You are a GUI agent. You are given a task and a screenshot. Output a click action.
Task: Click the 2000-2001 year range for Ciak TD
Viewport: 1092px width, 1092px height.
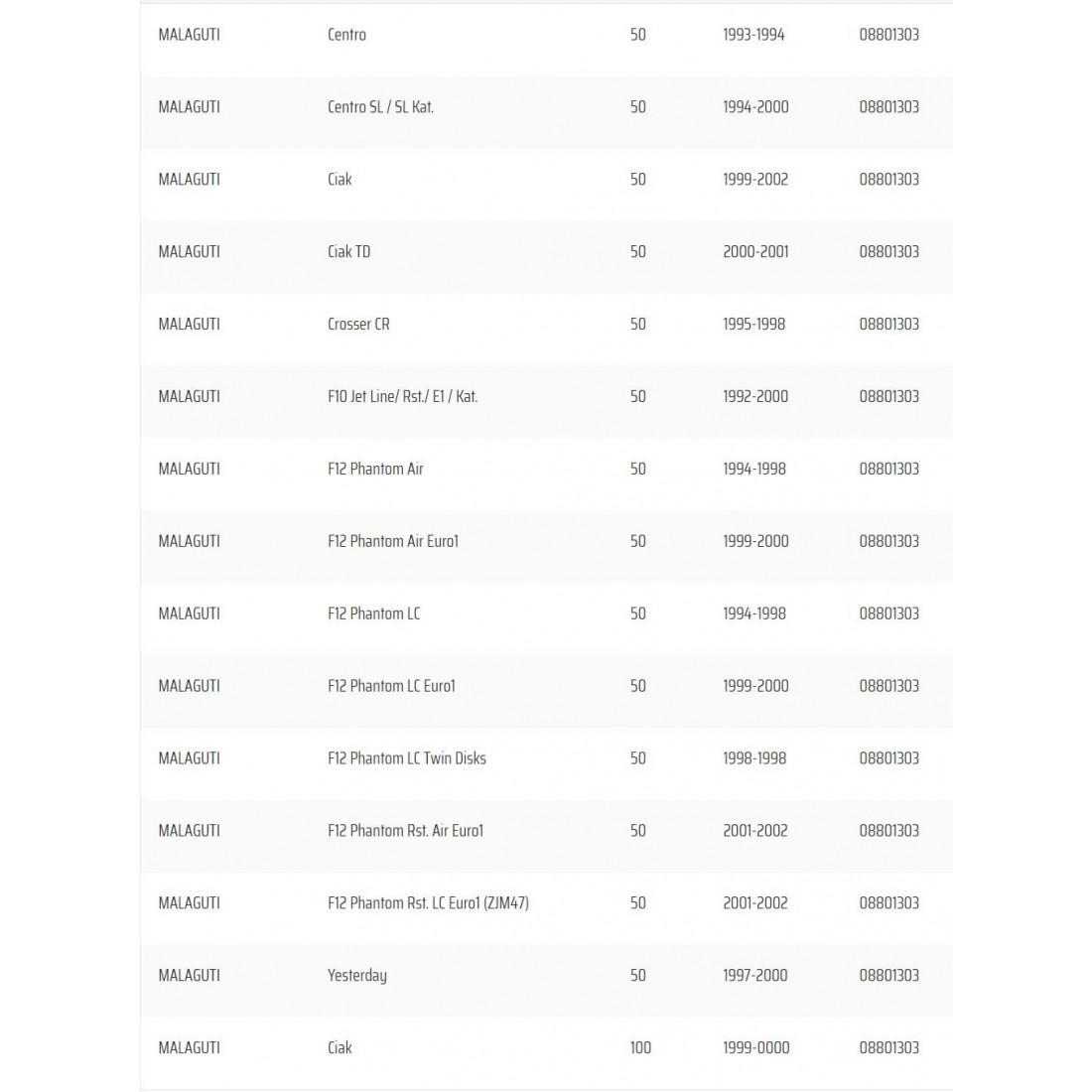click(x=755, y=251)
